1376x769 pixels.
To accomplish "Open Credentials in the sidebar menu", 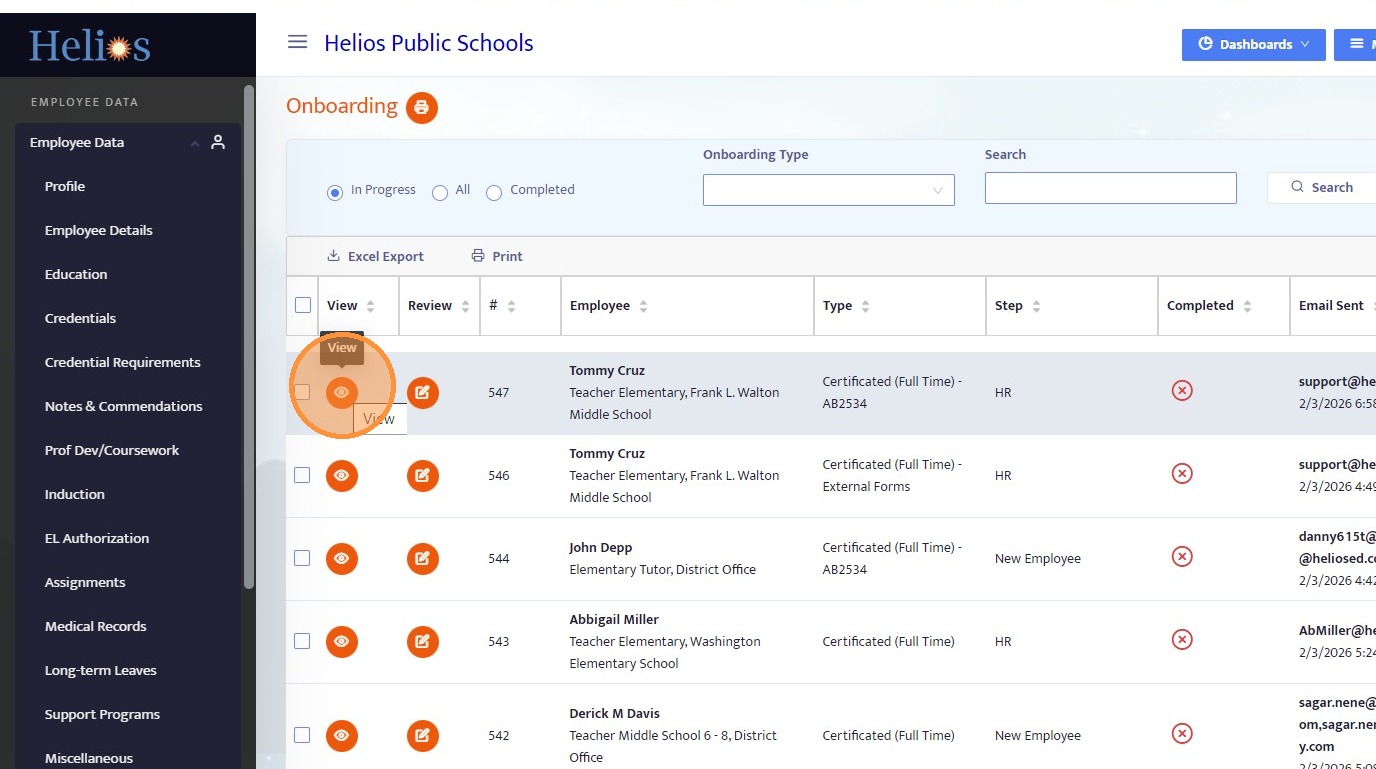I will pyautogui.click(x=80, y=318).
